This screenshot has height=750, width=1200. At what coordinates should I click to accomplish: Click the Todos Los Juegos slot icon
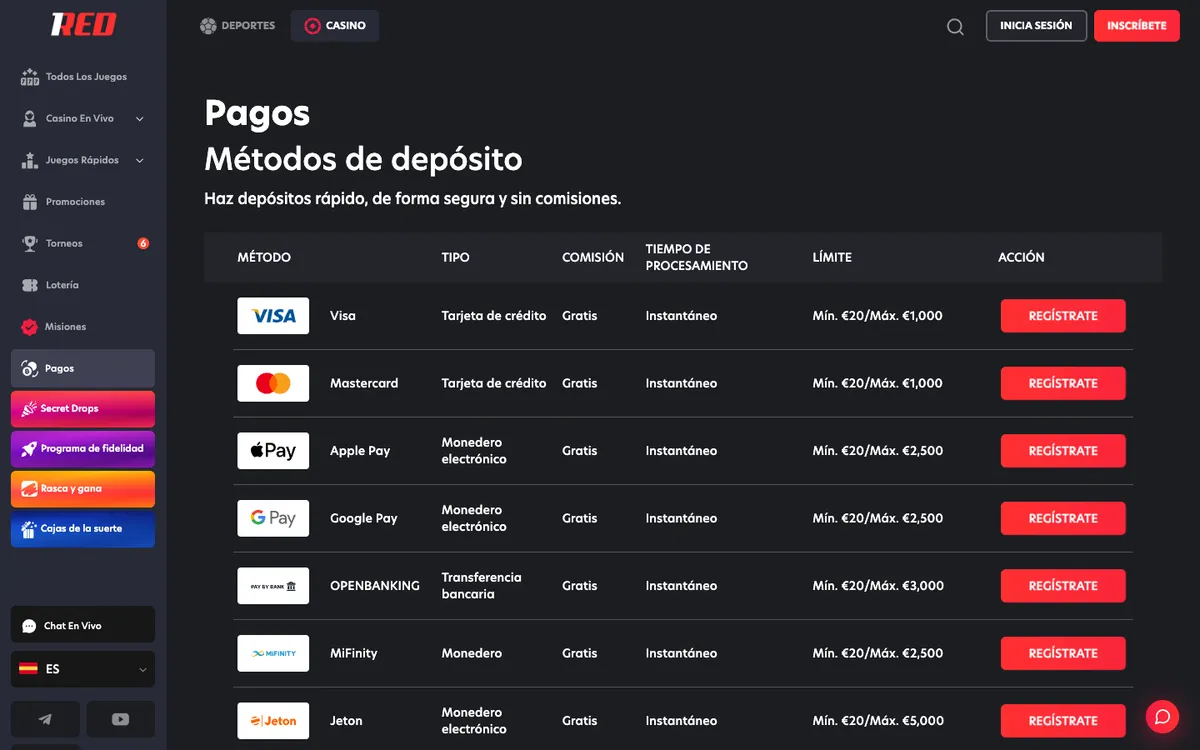[30, 77]
